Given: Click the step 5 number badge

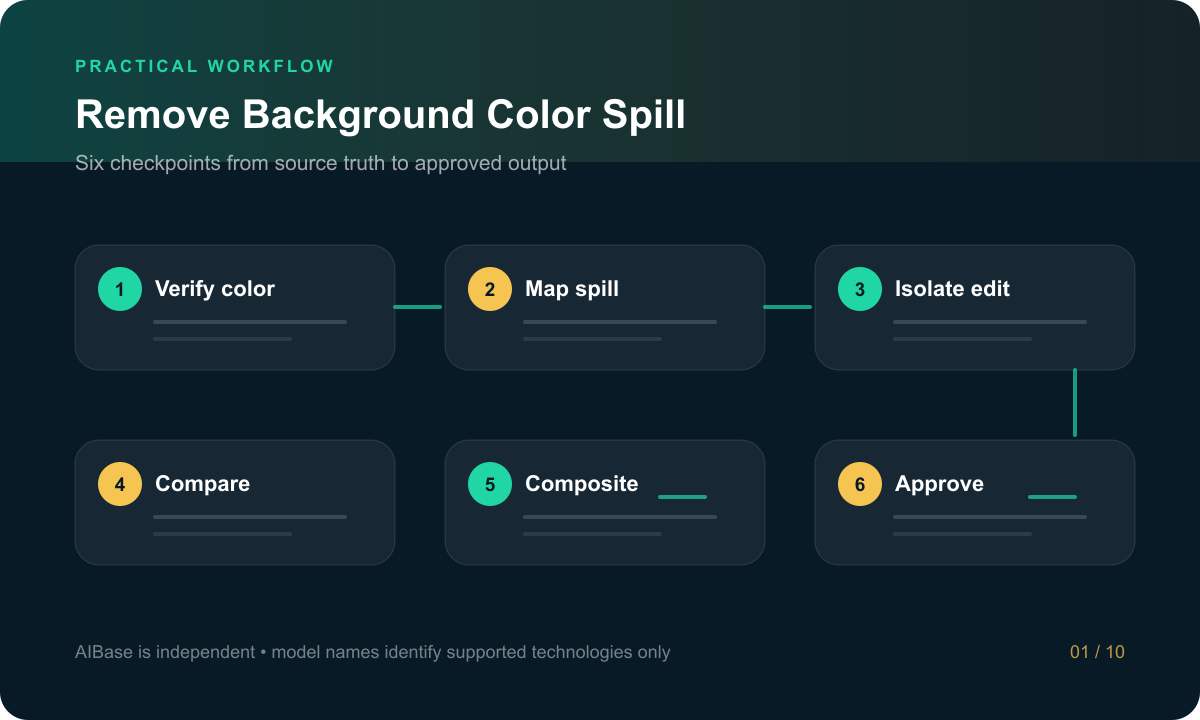Looking at the screenshot, I should [x=490, y=484].
